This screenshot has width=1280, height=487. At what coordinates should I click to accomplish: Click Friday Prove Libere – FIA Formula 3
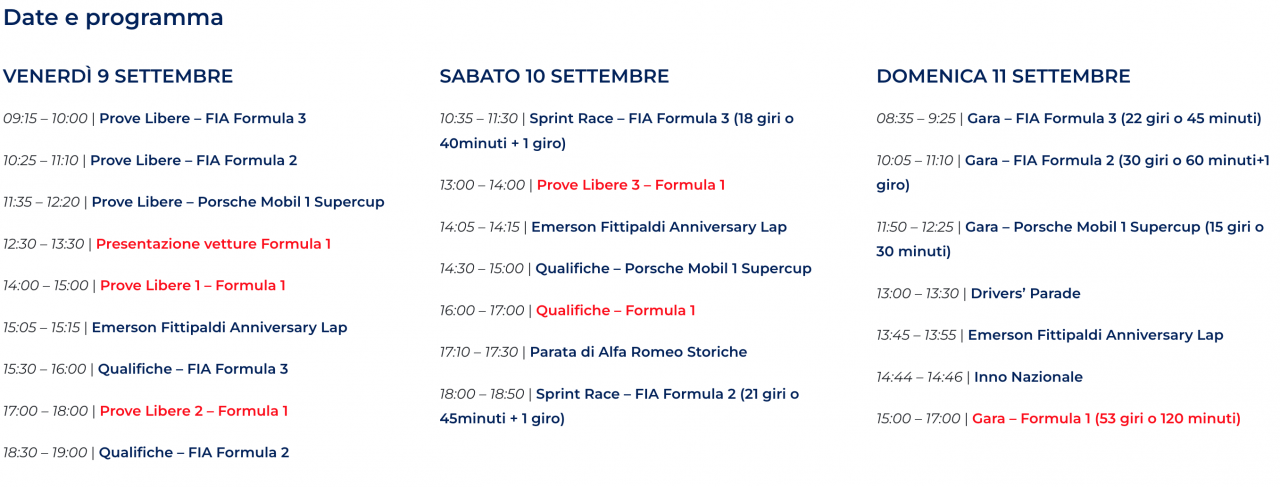[x=202, y=119]
